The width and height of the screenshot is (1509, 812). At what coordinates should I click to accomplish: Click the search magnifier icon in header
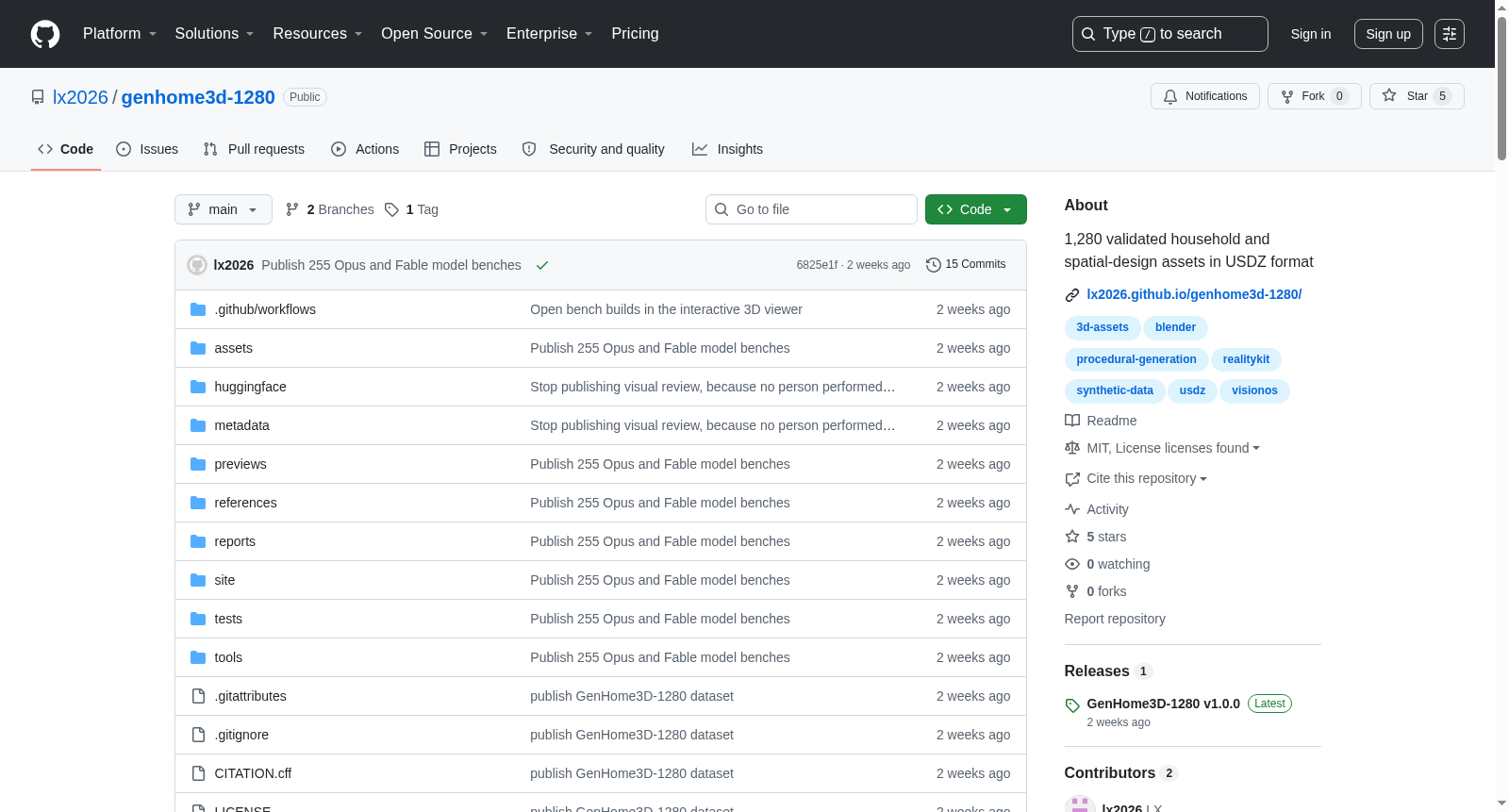[x=1088, y=34]
